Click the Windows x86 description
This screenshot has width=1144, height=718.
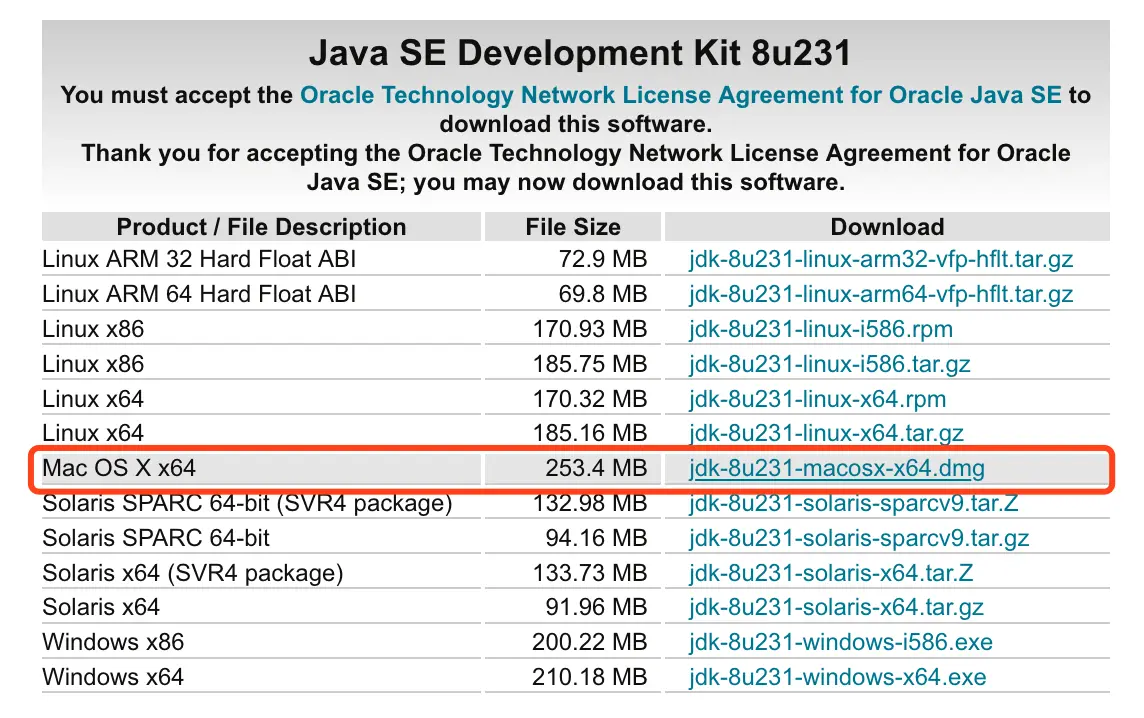[x=113, y=642]
